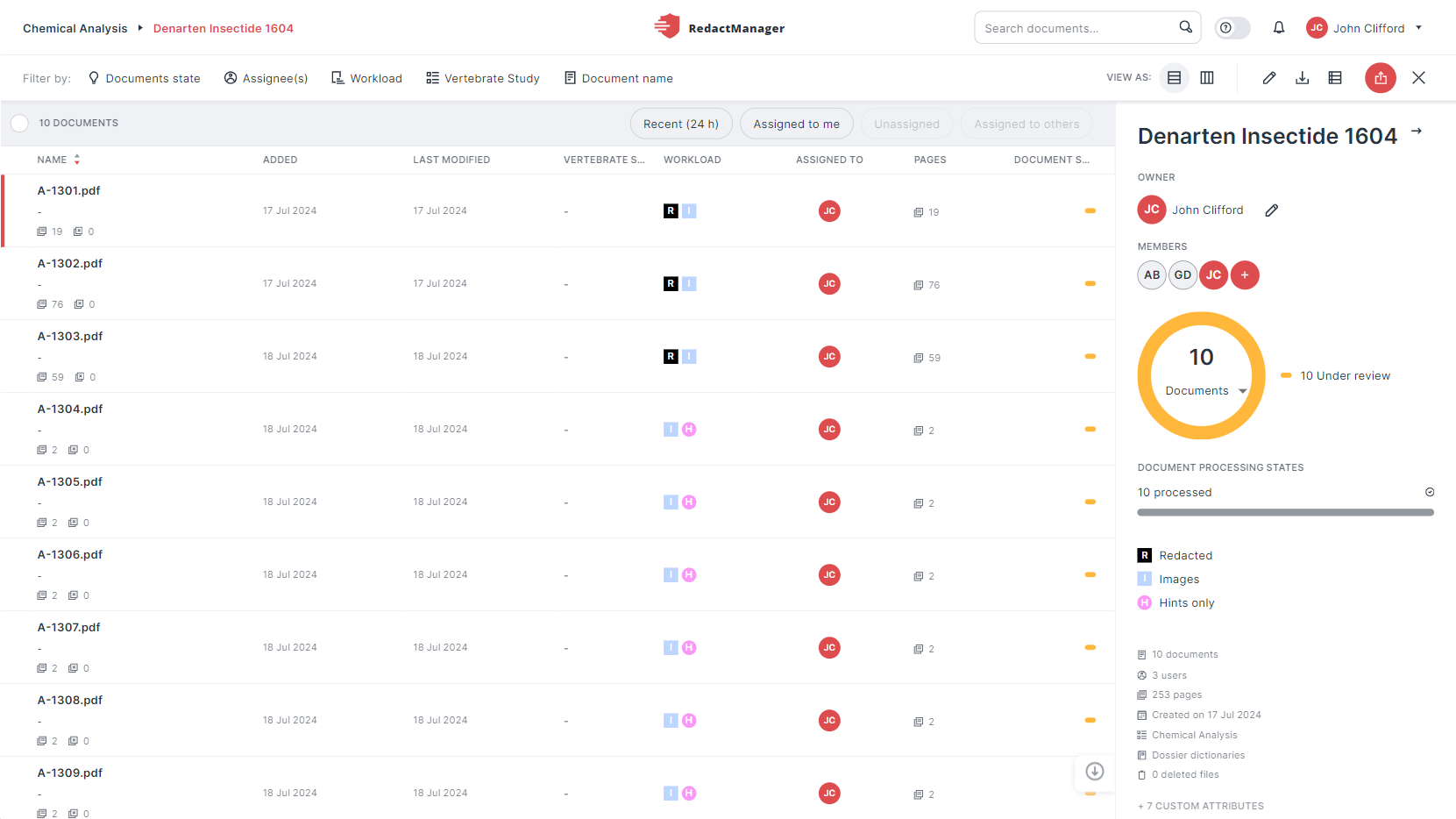Click the processing states info icon
This screenshot has height=819, width=1456.
[1430, 492]
